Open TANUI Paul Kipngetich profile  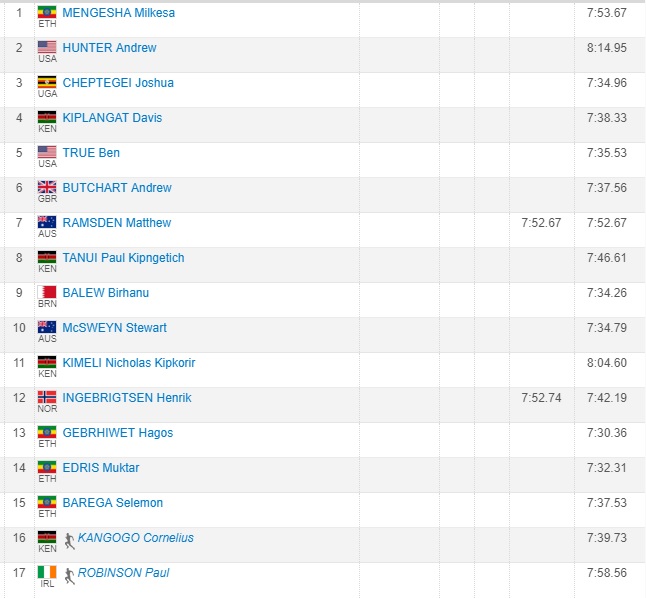tap(123, 258)
